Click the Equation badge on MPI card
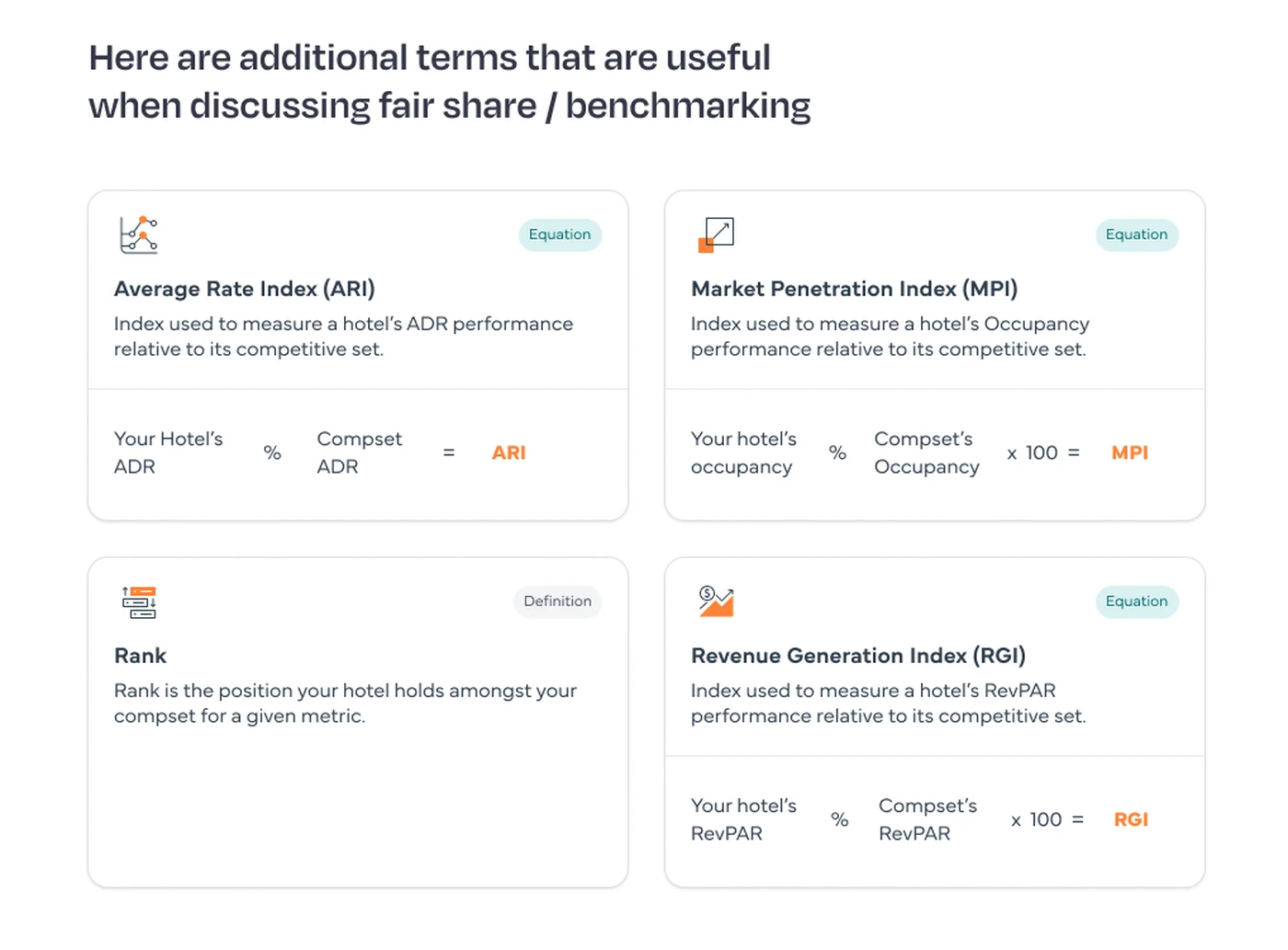 [1136, 235]
